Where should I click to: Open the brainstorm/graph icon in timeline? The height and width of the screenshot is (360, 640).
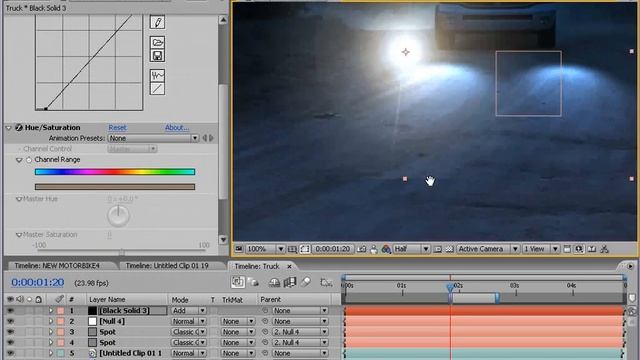326,282
